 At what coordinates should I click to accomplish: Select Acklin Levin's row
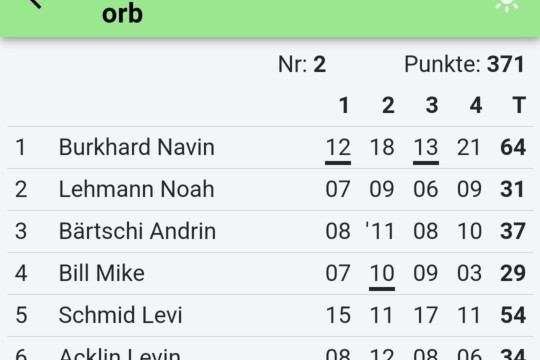pos(270,349)
